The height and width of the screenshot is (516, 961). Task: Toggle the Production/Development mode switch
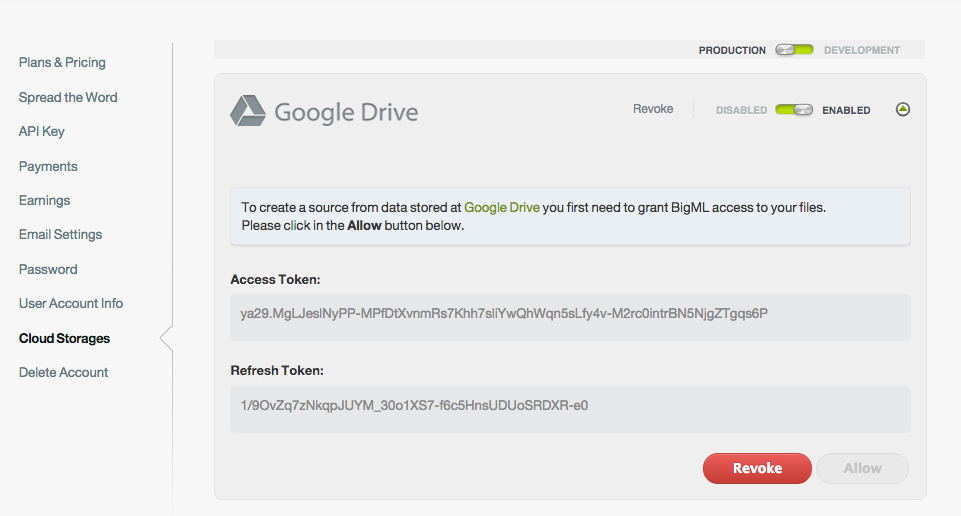click(795, 50)
